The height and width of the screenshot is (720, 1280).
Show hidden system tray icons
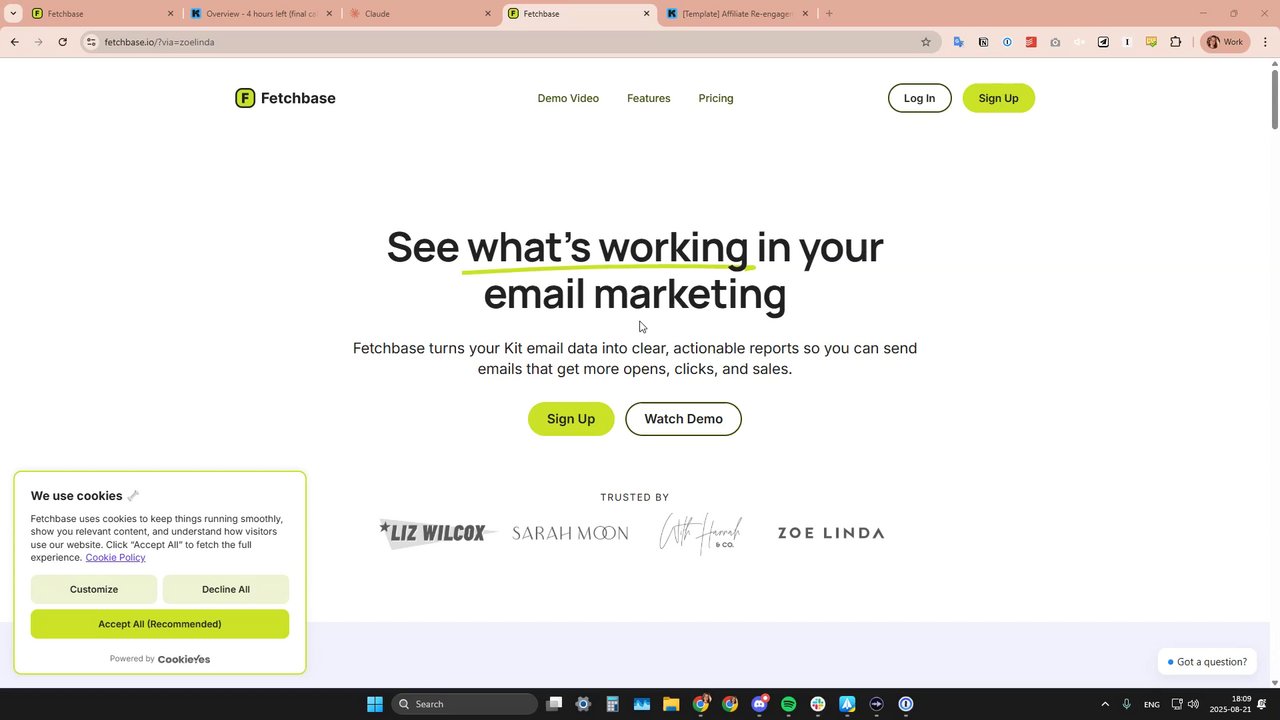(1105, 704)
